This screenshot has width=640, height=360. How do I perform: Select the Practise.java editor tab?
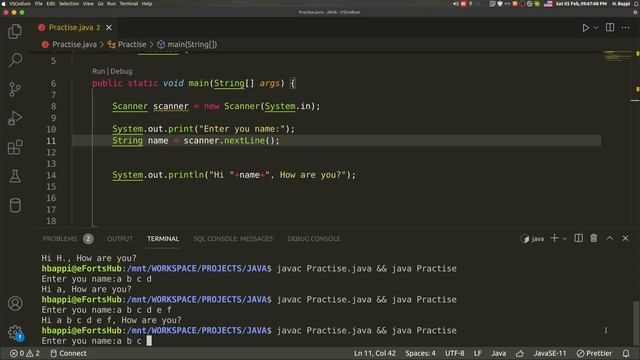click(74, 27)
